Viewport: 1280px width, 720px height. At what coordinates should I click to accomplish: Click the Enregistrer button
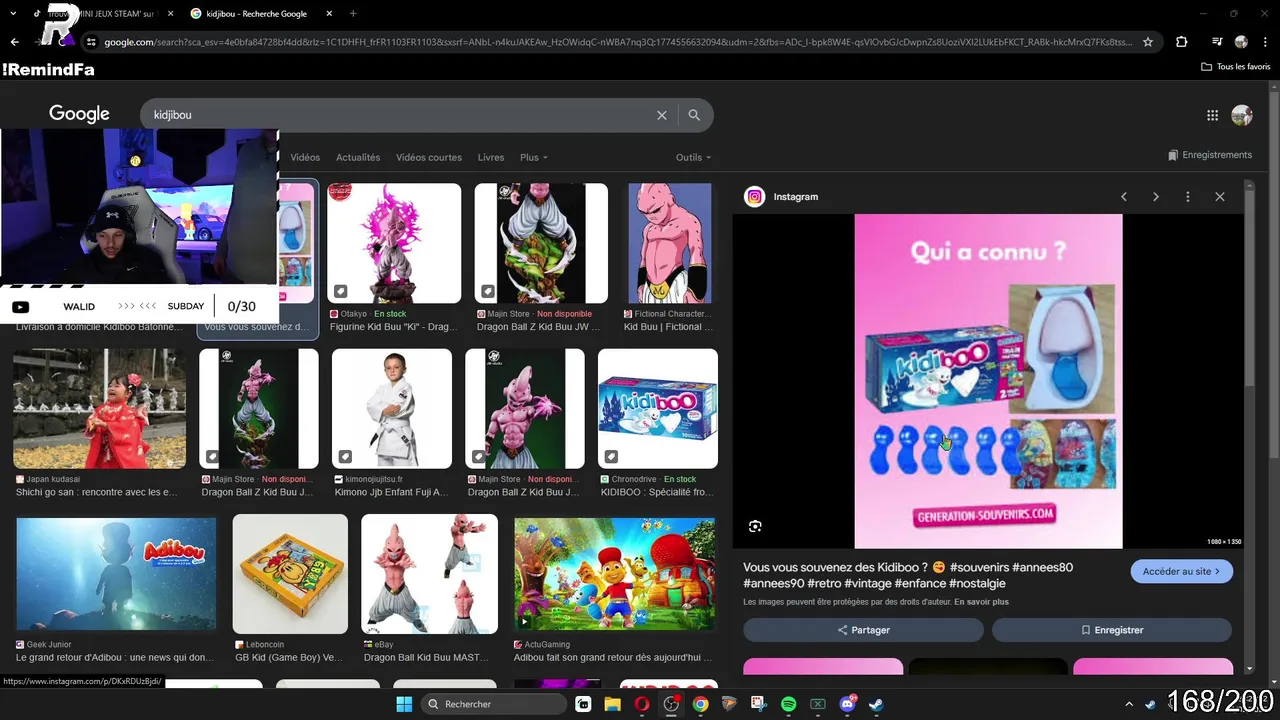pos(1112,630)
